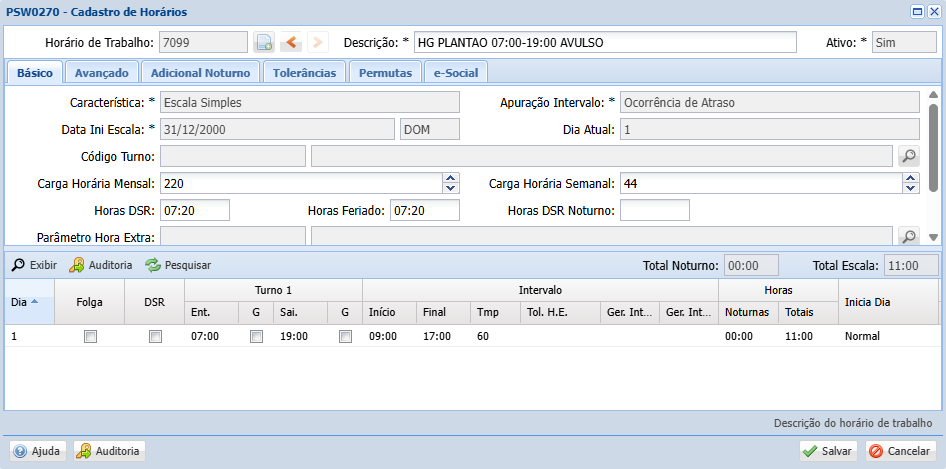The image size is (946, 469).
Task: Toggle DSR checkbox for day 1
Action: point(155,336)
